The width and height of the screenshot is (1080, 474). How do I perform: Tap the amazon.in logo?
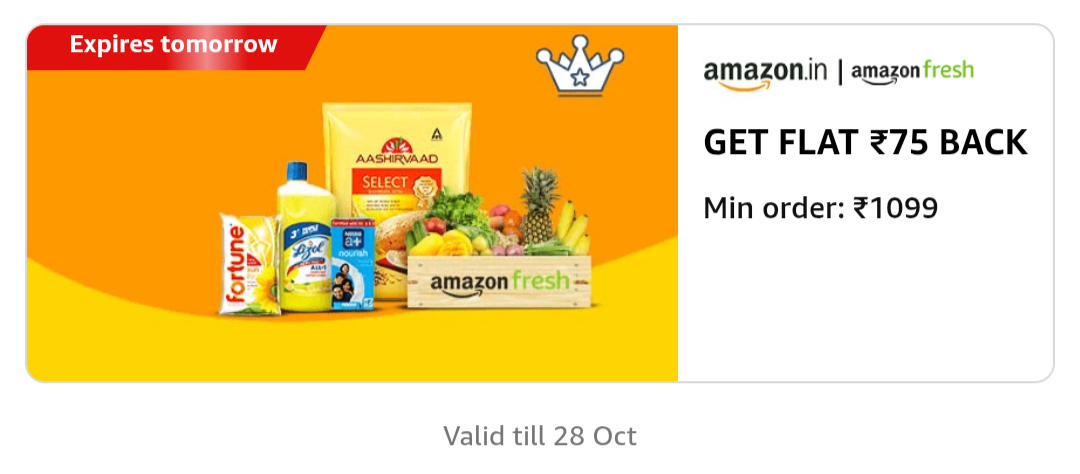tap(765, 74)
